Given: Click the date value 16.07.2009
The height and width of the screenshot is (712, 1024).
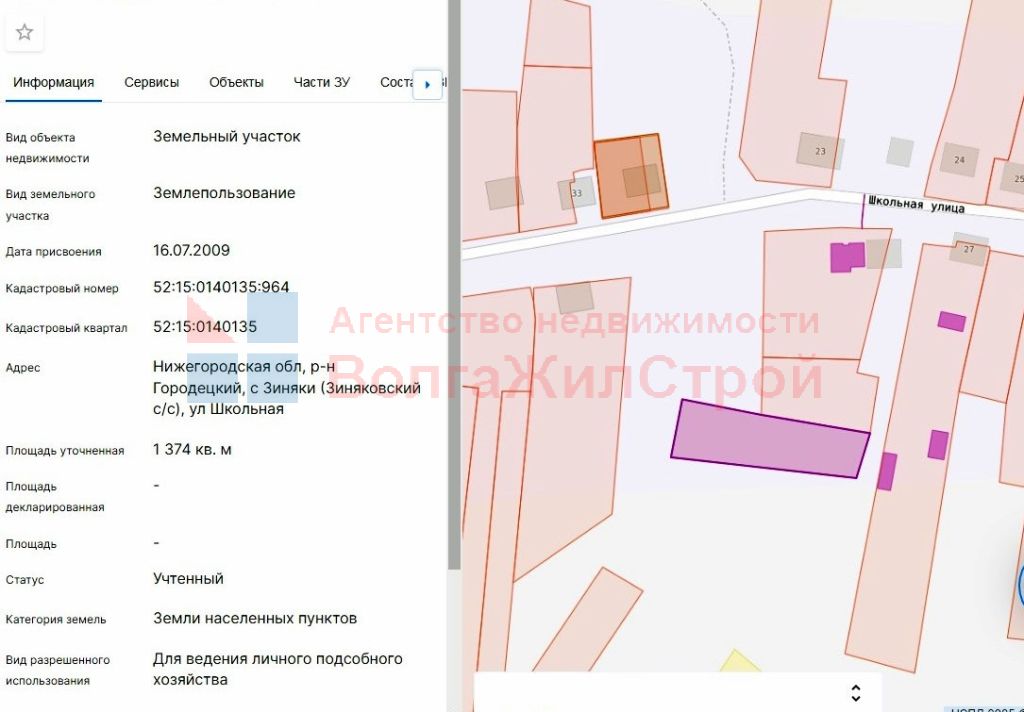Looking at the screenshot, I should (x=191, y=250).
